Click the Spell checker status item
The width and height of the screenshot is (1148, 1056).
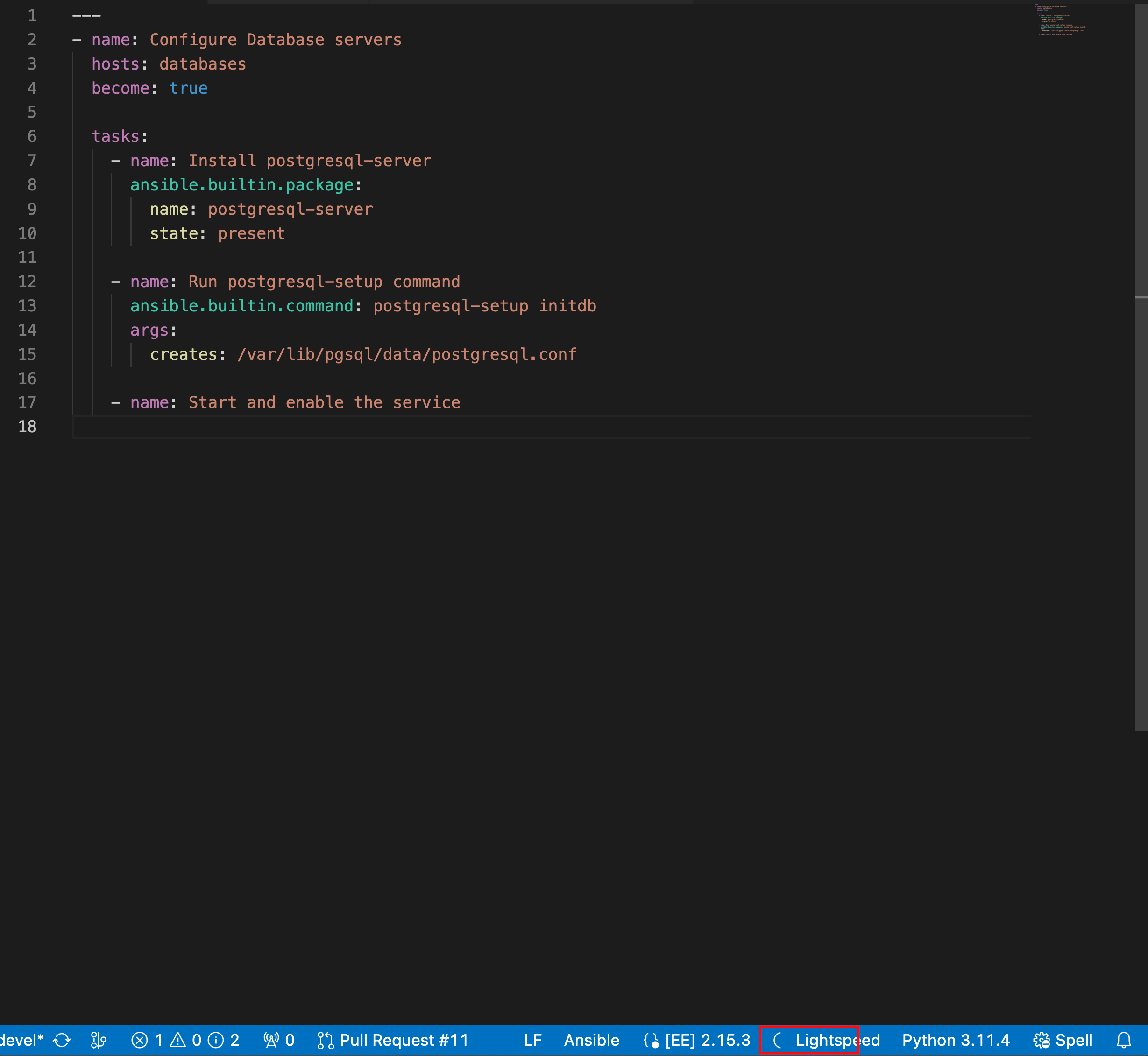pyautogui.click(x=1063, y=1040)
